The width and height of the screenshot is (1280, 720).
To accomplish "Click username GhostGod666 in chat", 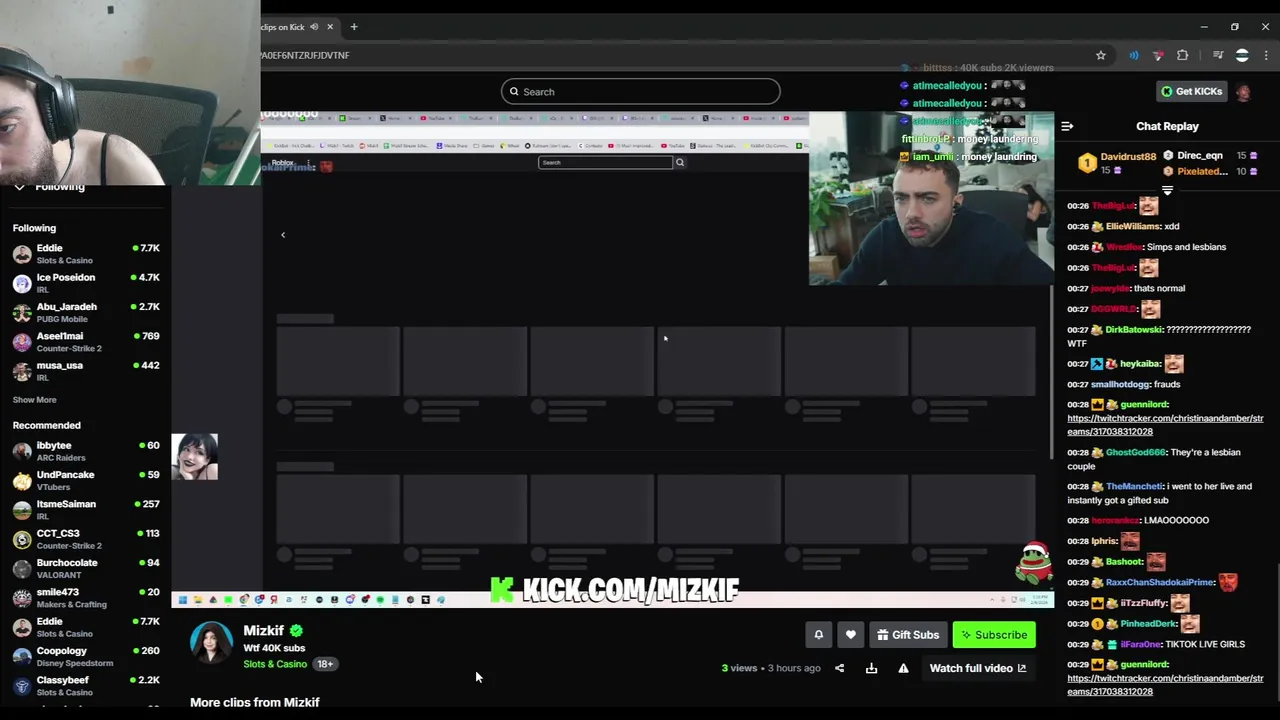I will 1136,452.
